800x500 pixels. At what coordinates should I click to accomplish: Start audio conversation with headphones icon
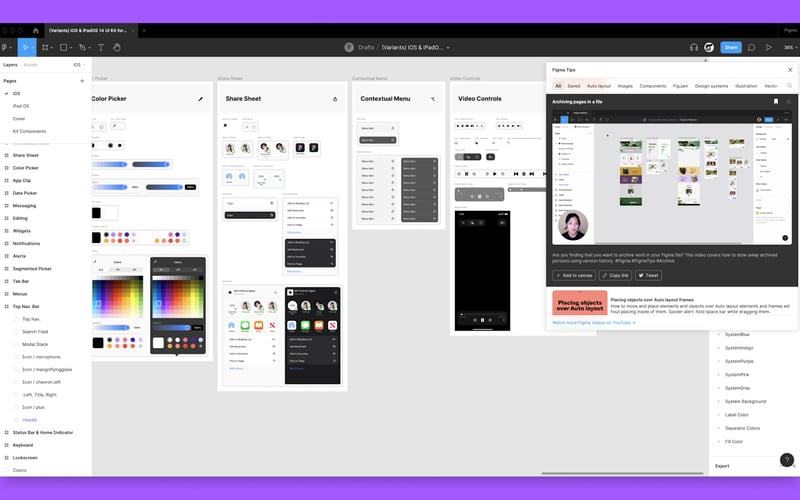[693, 47]
